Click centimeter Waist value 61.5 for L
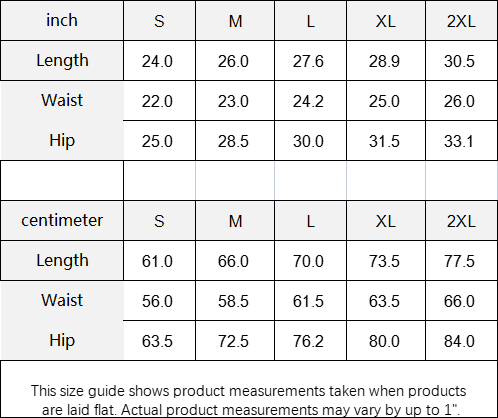The height and width of the screenshot is (418, 498). pos(310,301)
